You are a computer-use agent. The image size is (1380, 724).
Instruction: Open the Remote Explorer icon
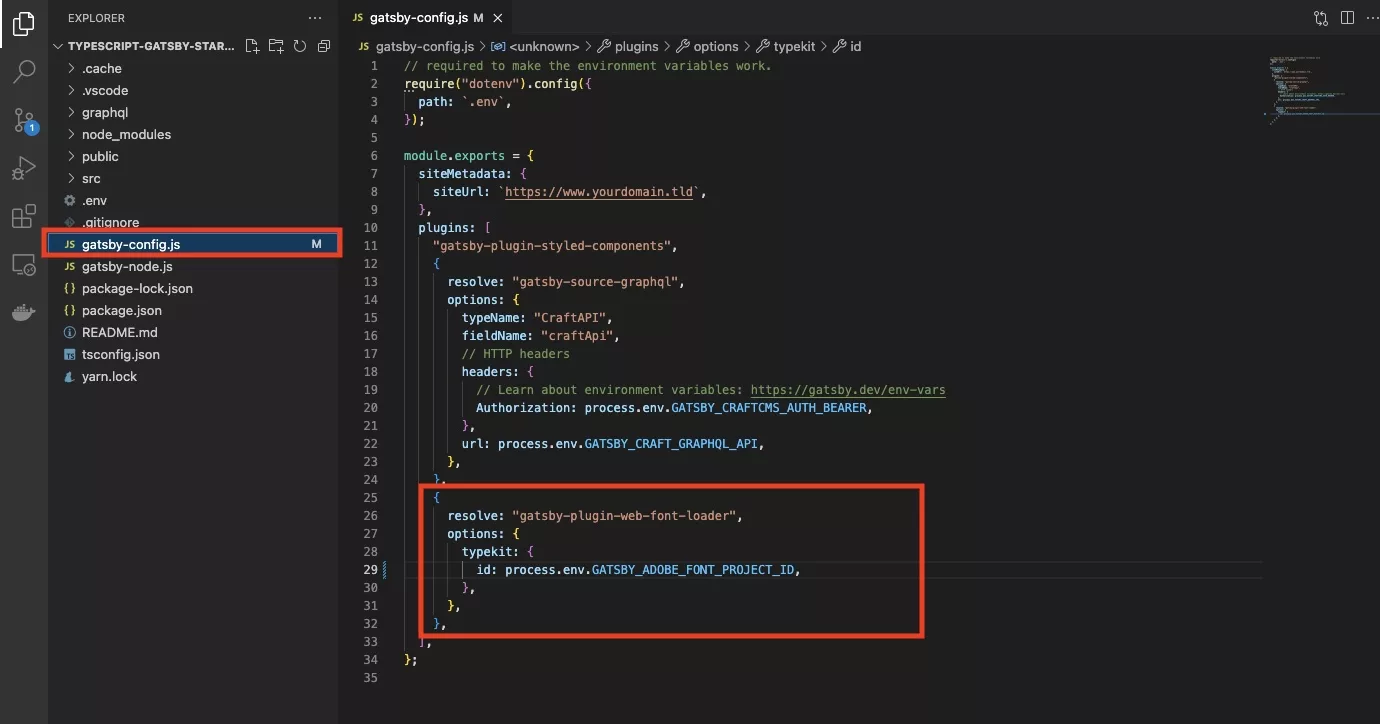[x=24, y=265]
